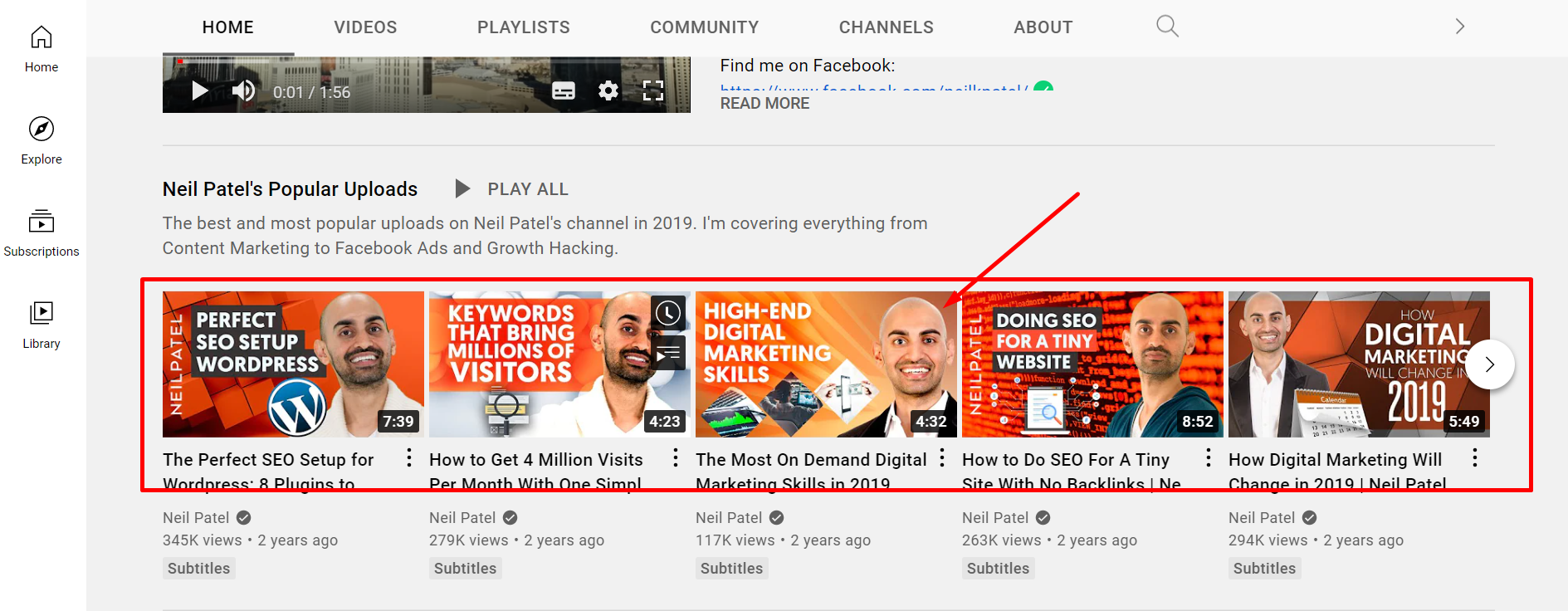The height and width of the screenshot is (611, 1568).
Task: Open Keywords That Bring Millions thumbnail
Action: point(559,364)
